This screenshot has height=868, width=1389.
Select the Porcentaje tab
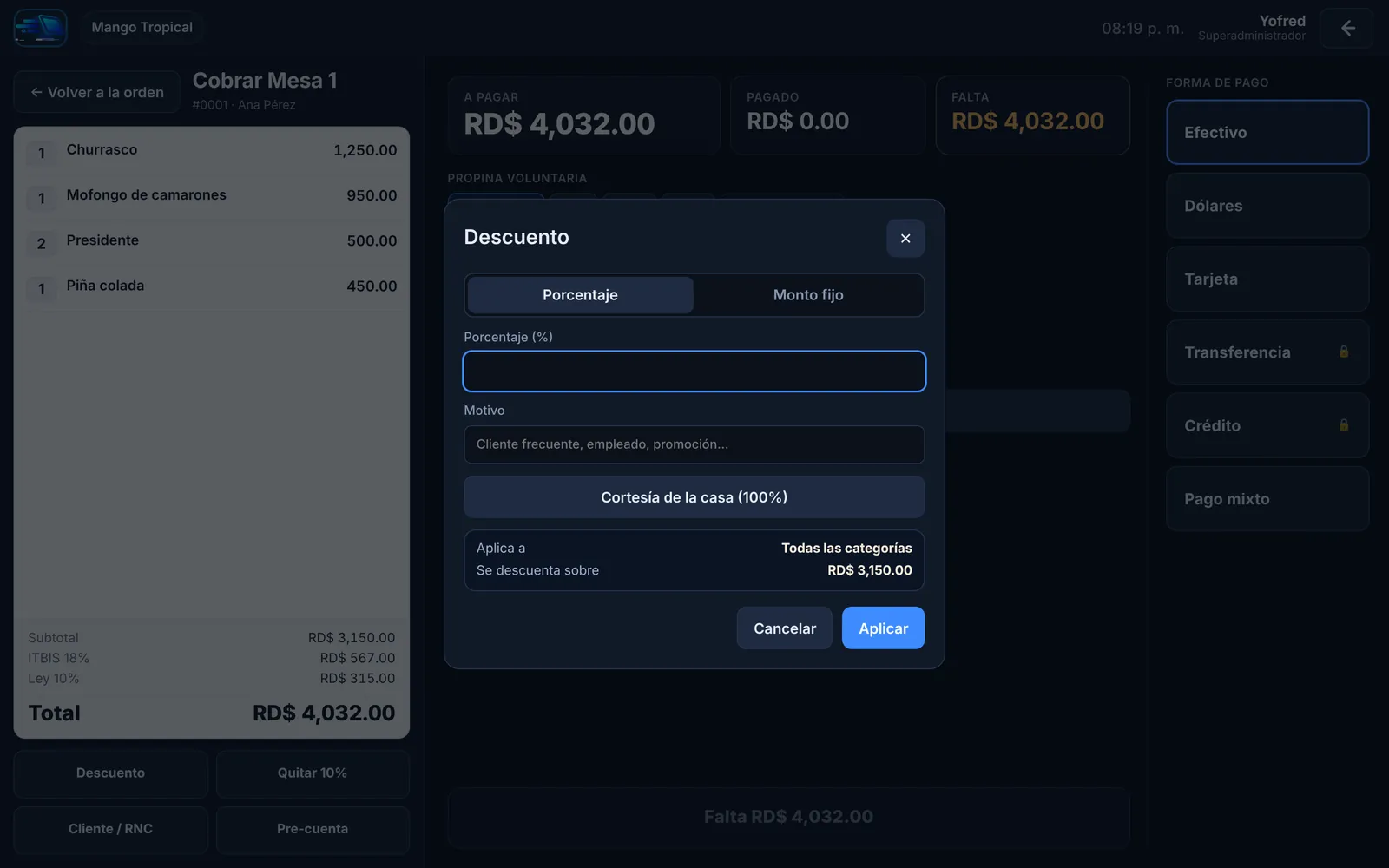coord(580,295)
